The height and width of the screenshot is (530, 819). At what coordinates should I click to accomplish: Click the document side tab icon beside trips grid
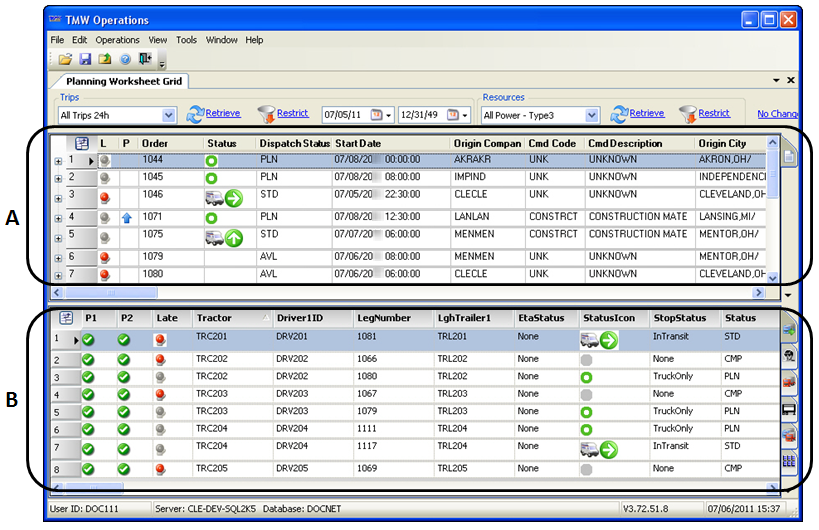pos(788,157)
